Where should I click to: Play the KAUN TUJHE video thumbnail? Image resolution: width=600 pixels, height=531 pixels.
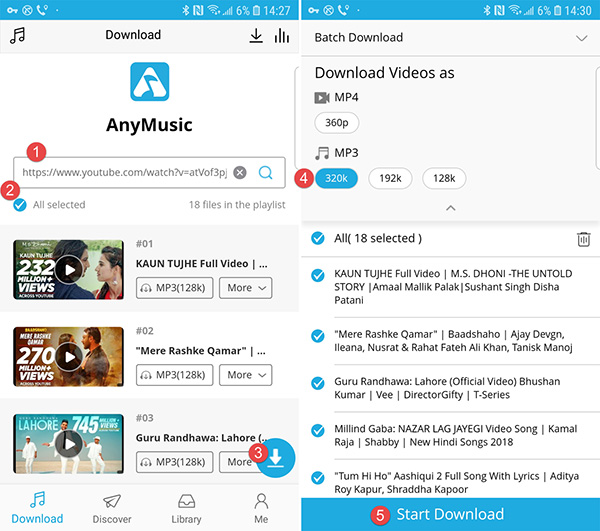click(68, 270)
